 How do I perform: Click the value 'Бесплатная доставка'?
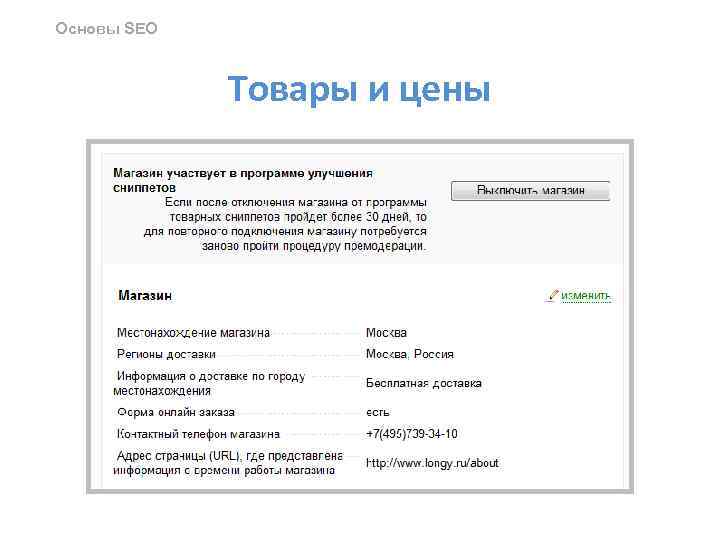pos(423,383)
